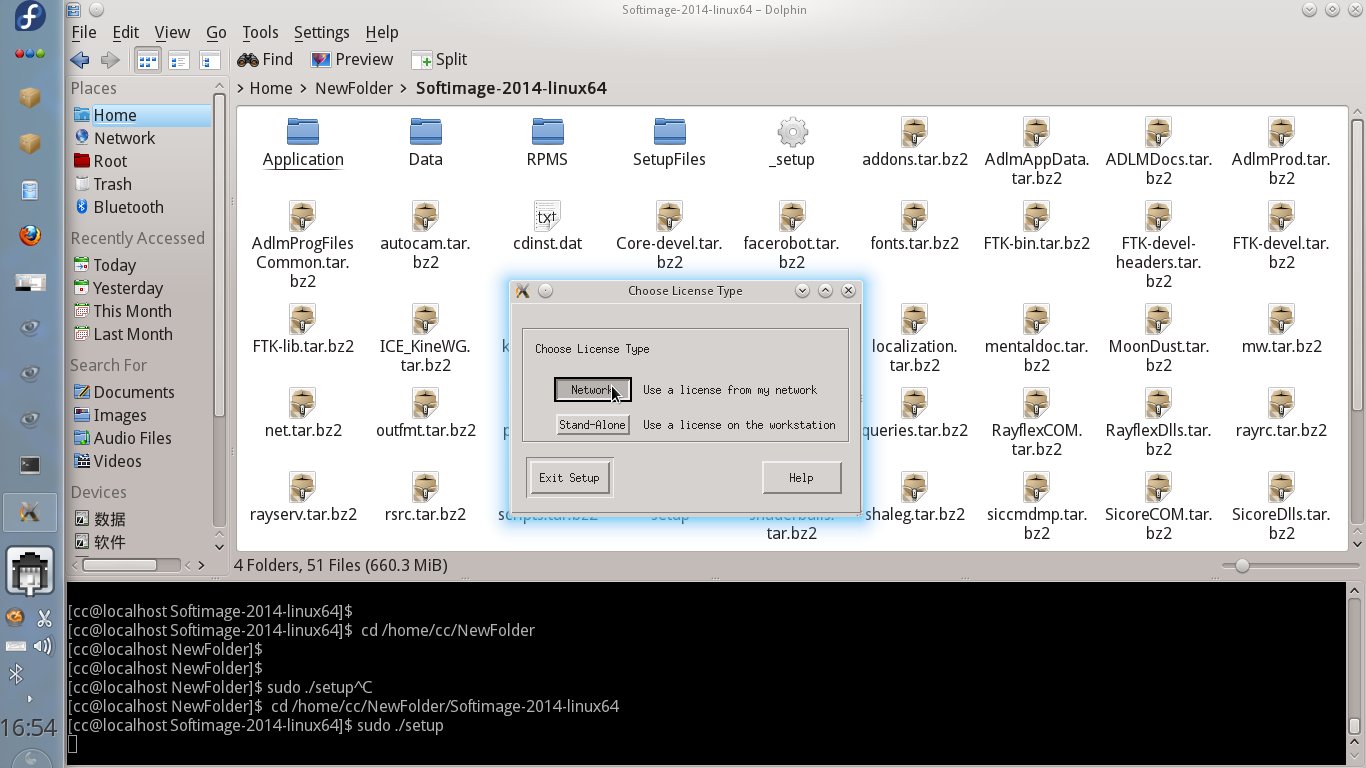Expand the breadcrumb arrow before Home
This screenshot has width=1366, height=768.
241,88
